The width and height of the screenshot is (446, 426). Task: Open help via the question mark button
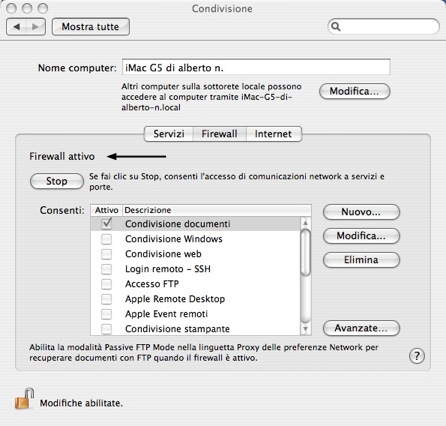[417, 356]
